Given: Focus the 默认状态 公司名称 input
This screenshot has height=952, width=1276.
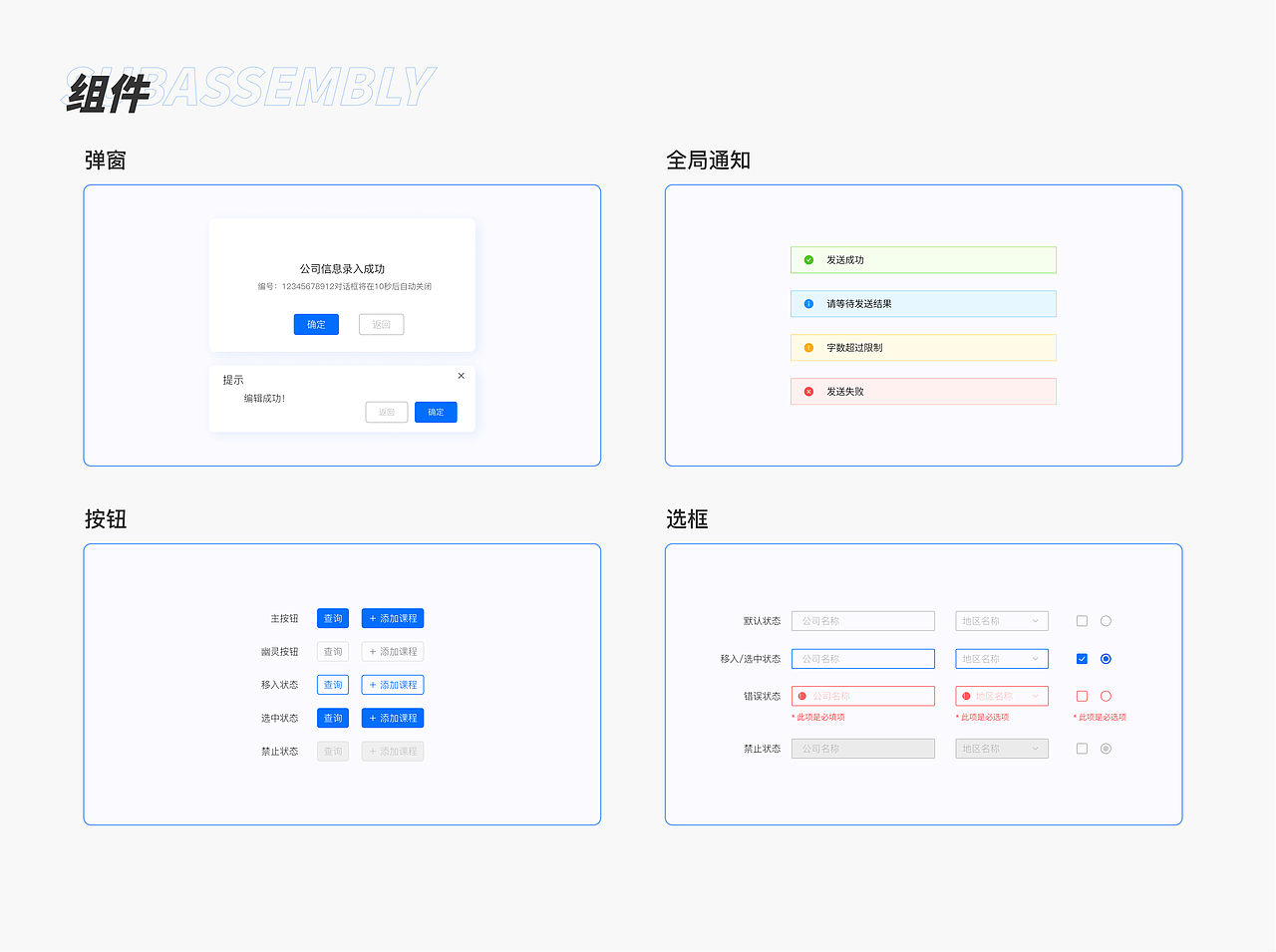Looking at the screenshot, I should [863, 621].
